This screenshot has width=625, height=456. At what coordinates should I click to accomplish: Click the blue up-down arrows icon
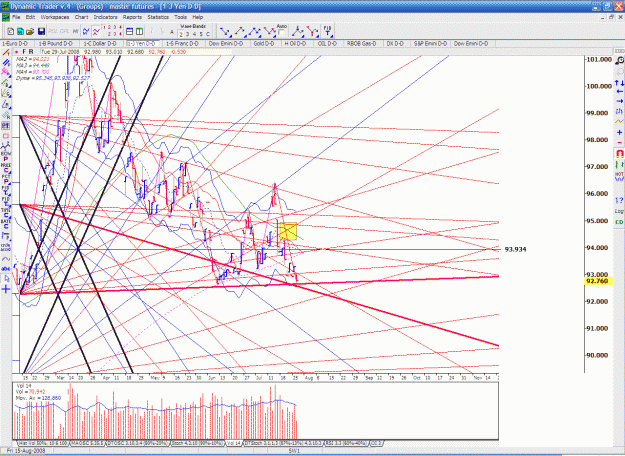coord(619,83)
